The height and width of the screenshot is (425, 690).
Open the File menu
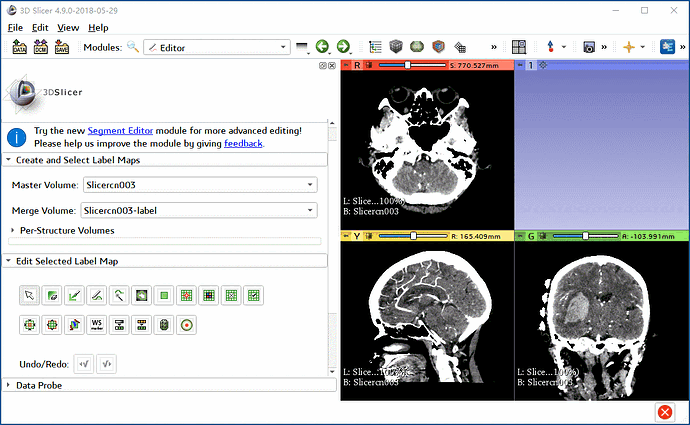coord(15,27)
